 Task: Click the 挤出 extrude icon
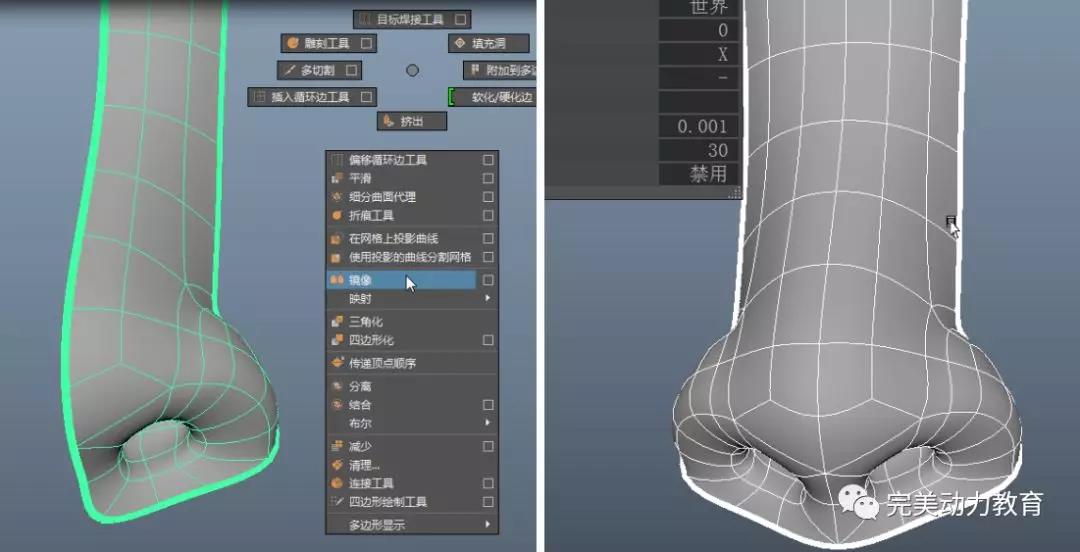[x=388, y=121]
